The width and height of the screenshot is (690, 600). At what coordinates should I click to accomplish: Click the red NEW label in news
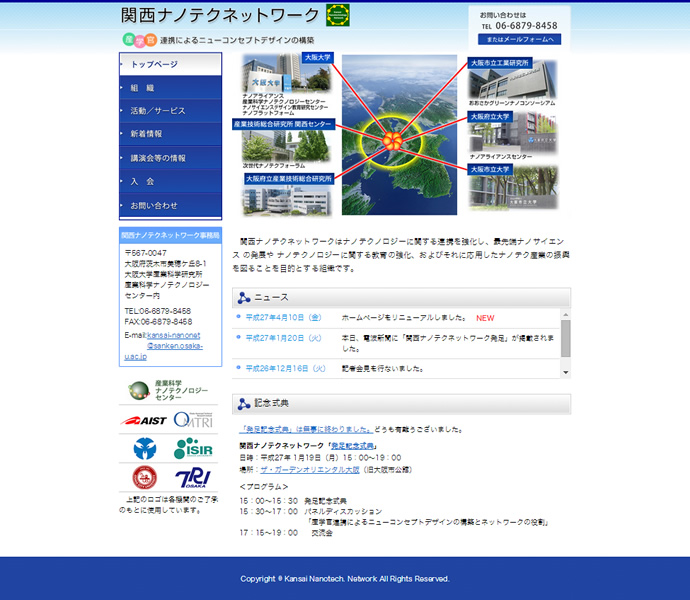click(x=485, y=318)
